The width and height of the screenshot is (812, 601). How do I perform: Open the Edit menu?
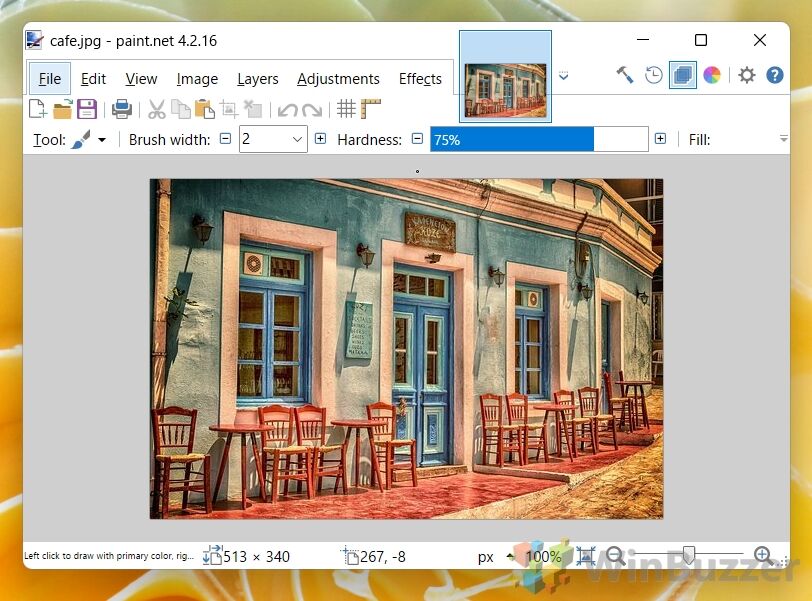[93, 79]
